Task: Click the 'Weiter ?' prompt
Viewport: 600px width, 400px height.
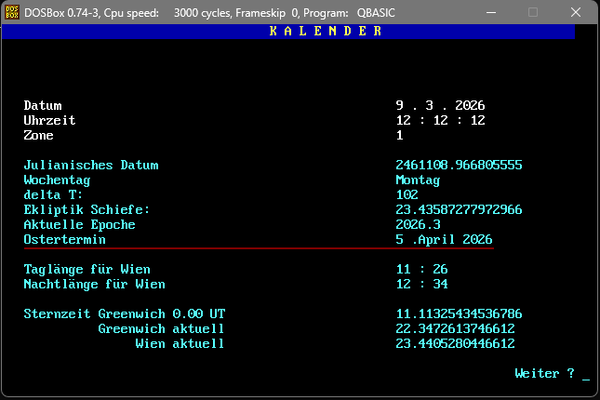Action: pyautogui.click(x=544, y=373)
